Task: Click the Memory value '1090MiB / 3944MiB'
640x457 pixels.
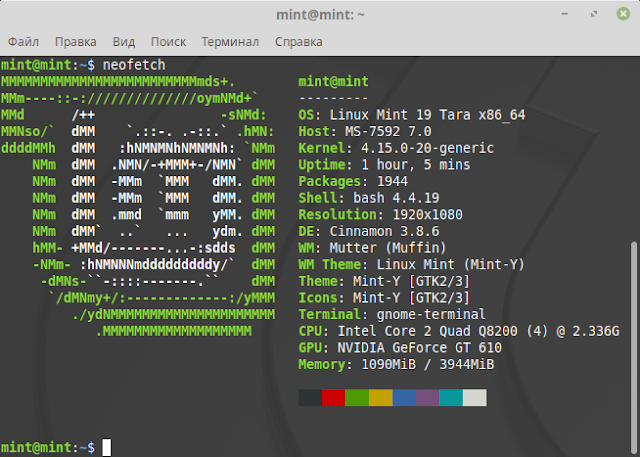Action: [x=427, y=364]
